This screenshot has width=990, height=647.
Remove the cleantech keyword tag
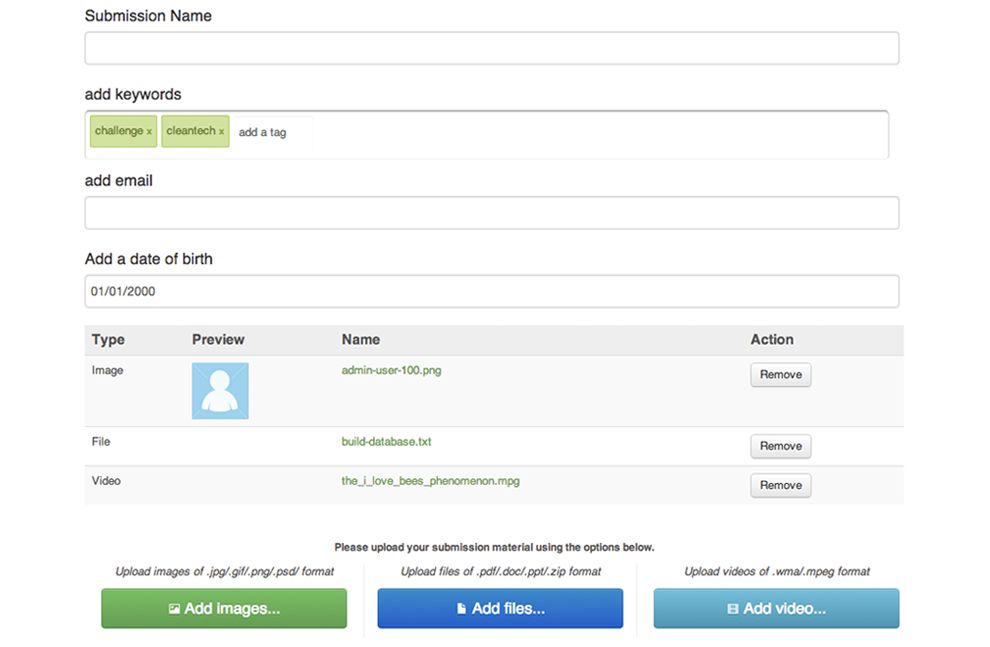point(222,132)
